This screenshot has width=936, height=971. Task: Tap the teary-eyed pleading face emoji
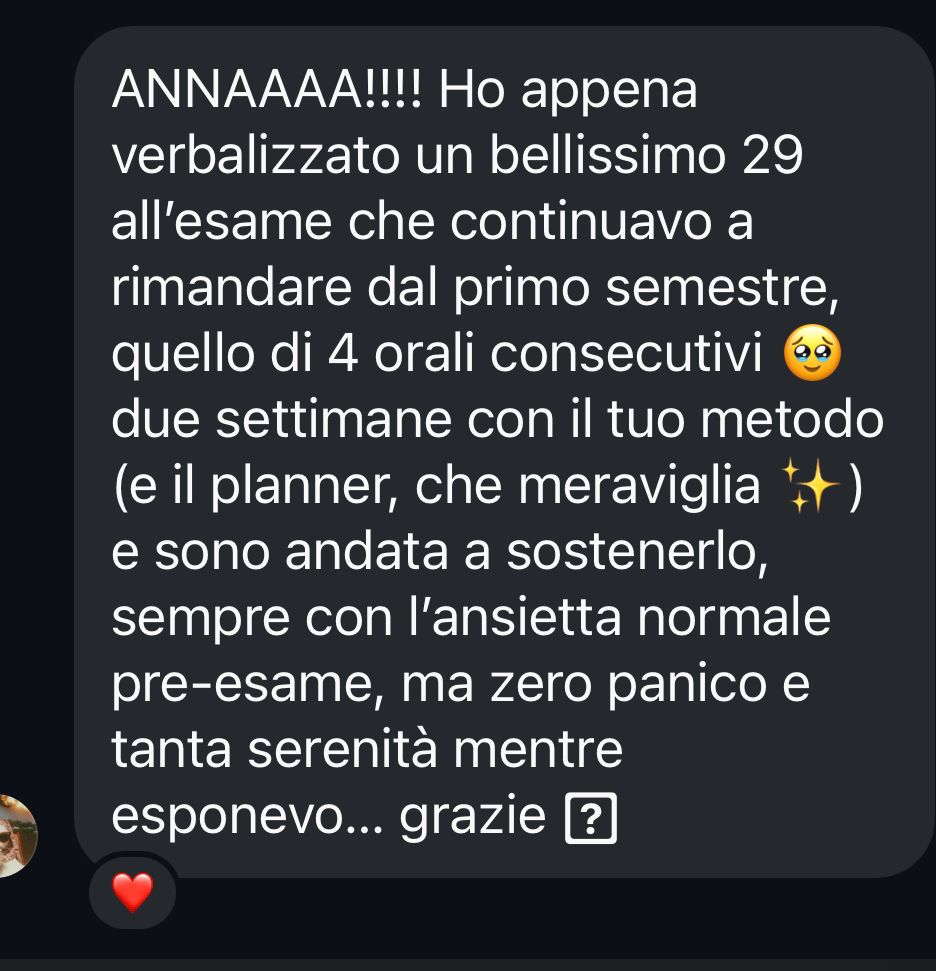[x=812, y=352]
